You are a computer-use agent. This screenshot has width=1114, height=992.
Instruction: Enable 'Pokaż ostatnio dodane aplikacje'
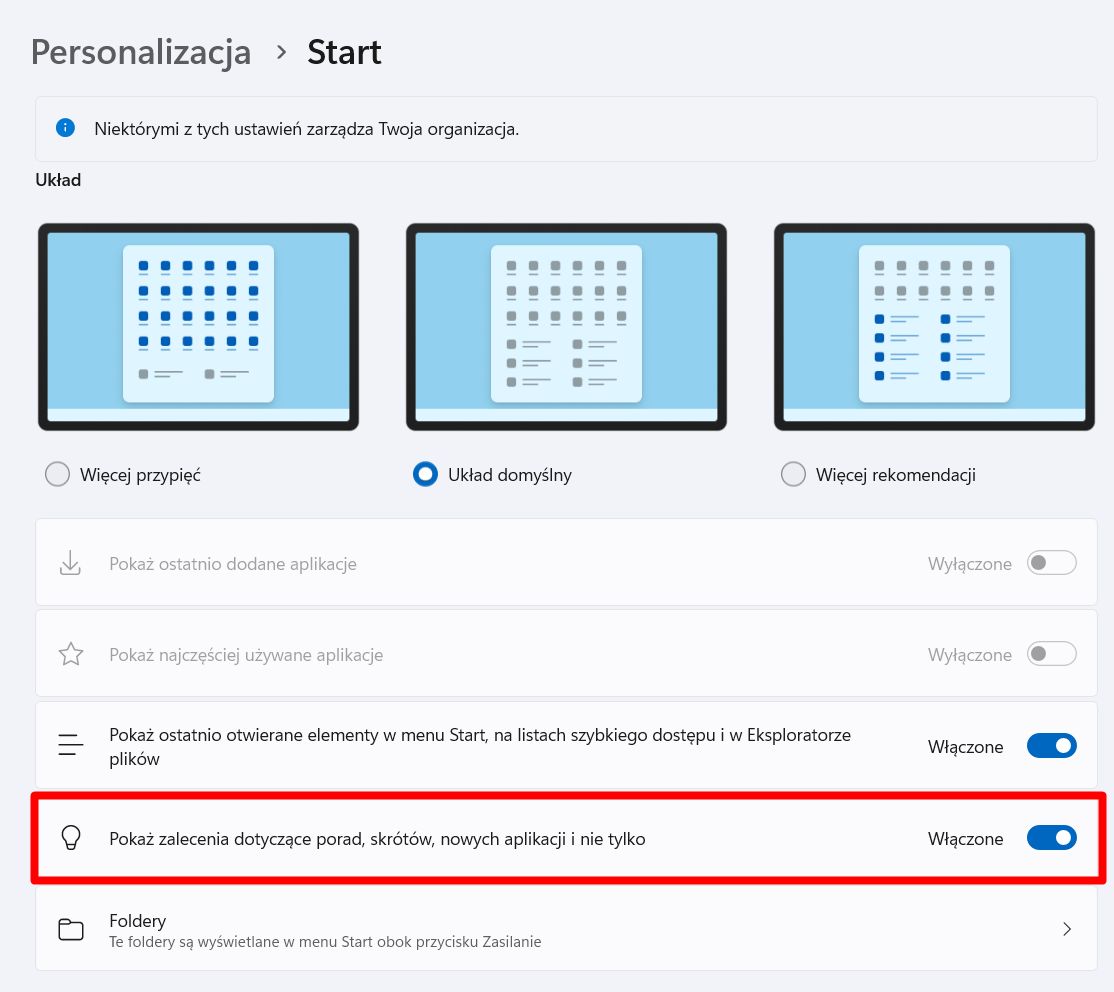point(1052,562)
